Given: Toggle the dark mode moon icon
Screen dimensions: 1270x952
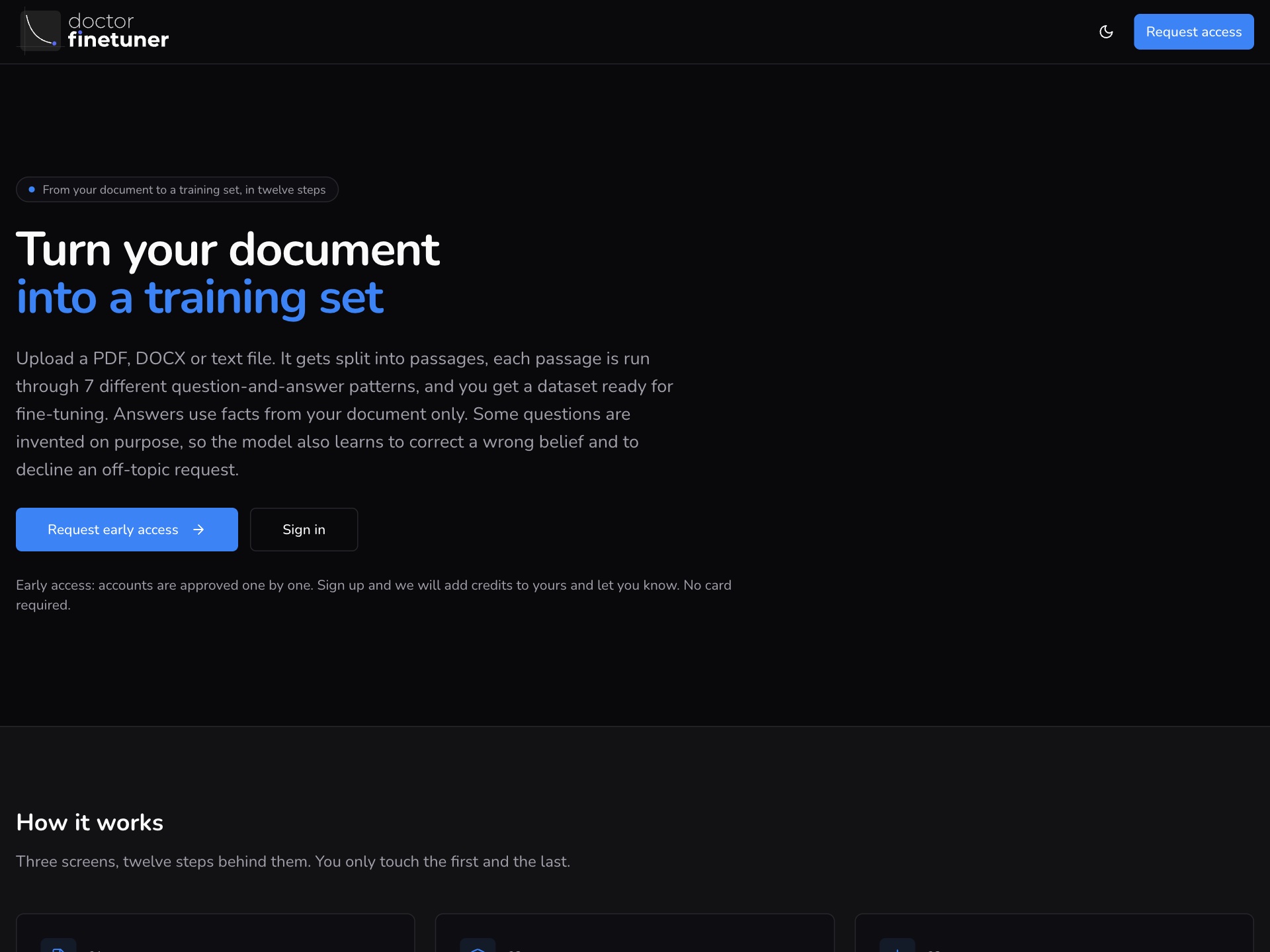Looking at the screenshot, I should [x=1106, y=32].
